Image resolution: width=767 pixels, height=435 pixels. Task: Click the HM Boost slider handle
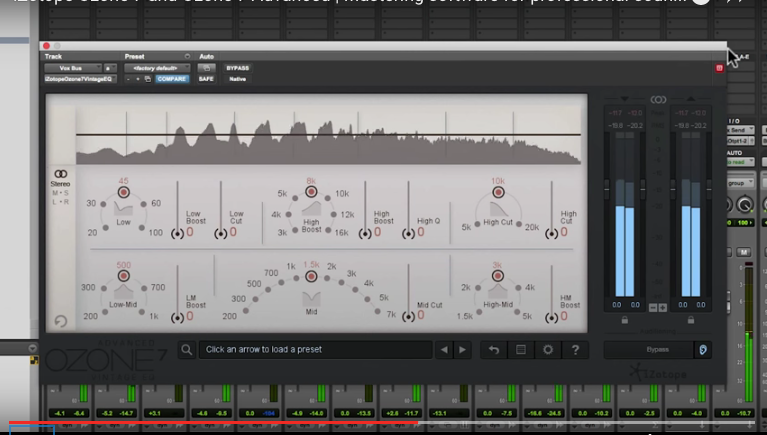(x=552, y=318)
